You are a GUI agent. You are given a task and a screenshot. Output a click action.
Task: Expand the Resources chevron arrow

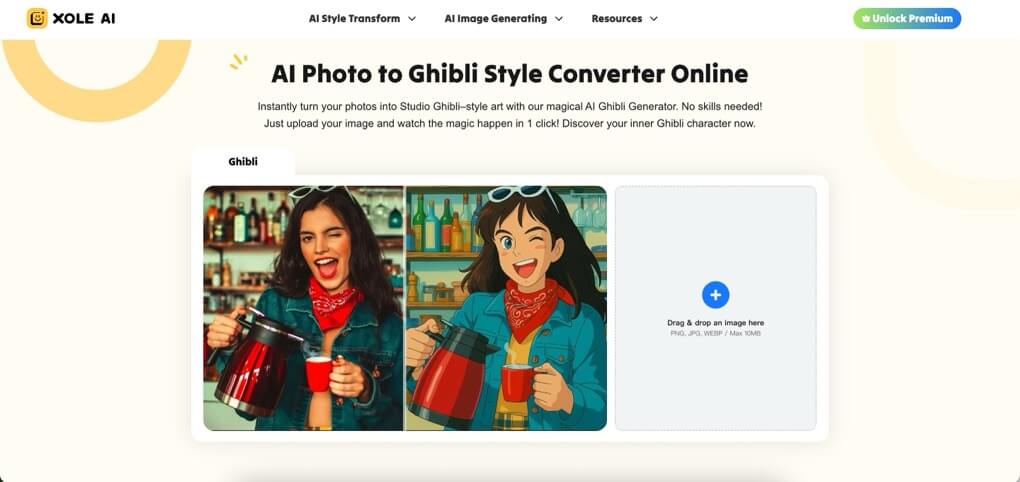pos(654,19)
